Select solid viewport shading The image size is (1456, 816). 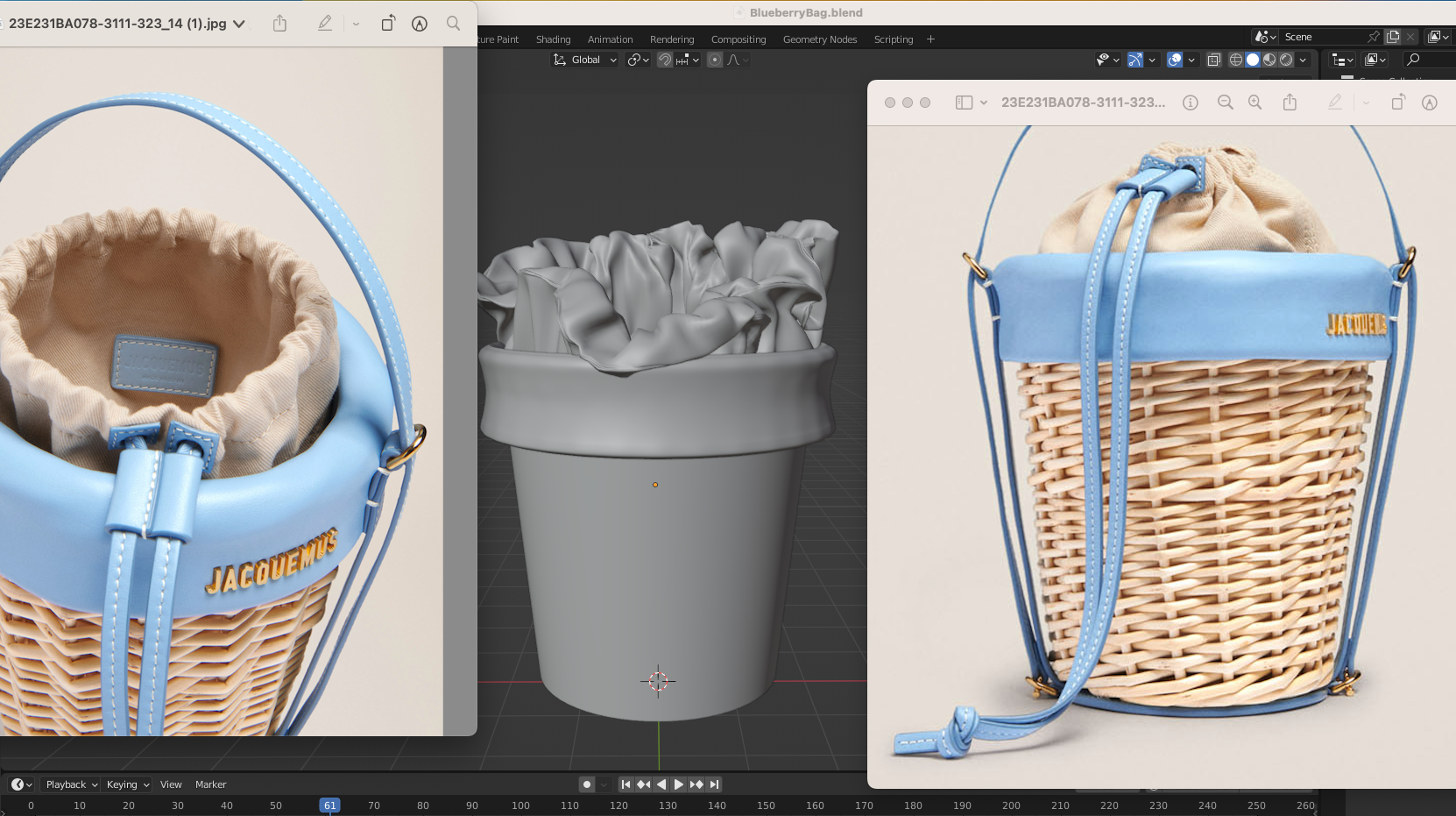point(1253,60)
